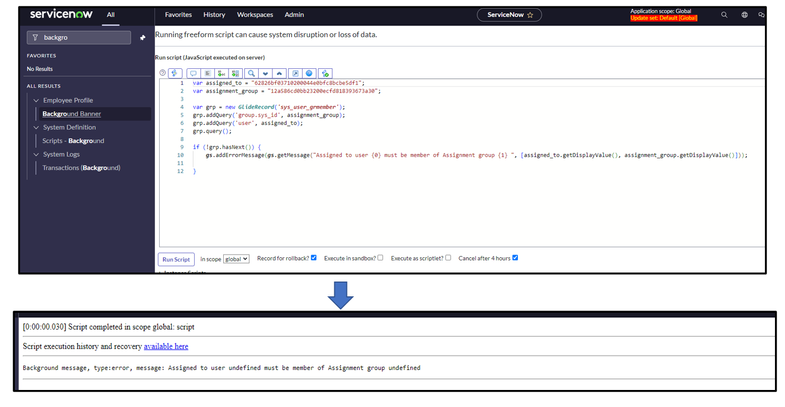Click the Run Script button
Image resolution: width=785 pixels, height=407 pixels.
coord(176,259)
